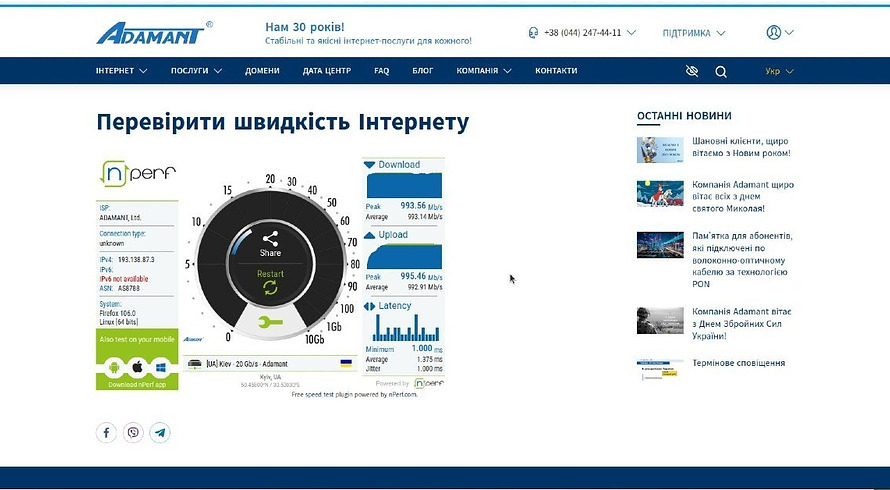This screenshot has height=490, width=890.
Task: Open the wrench settings on gauge
Action: coord(270,323)
